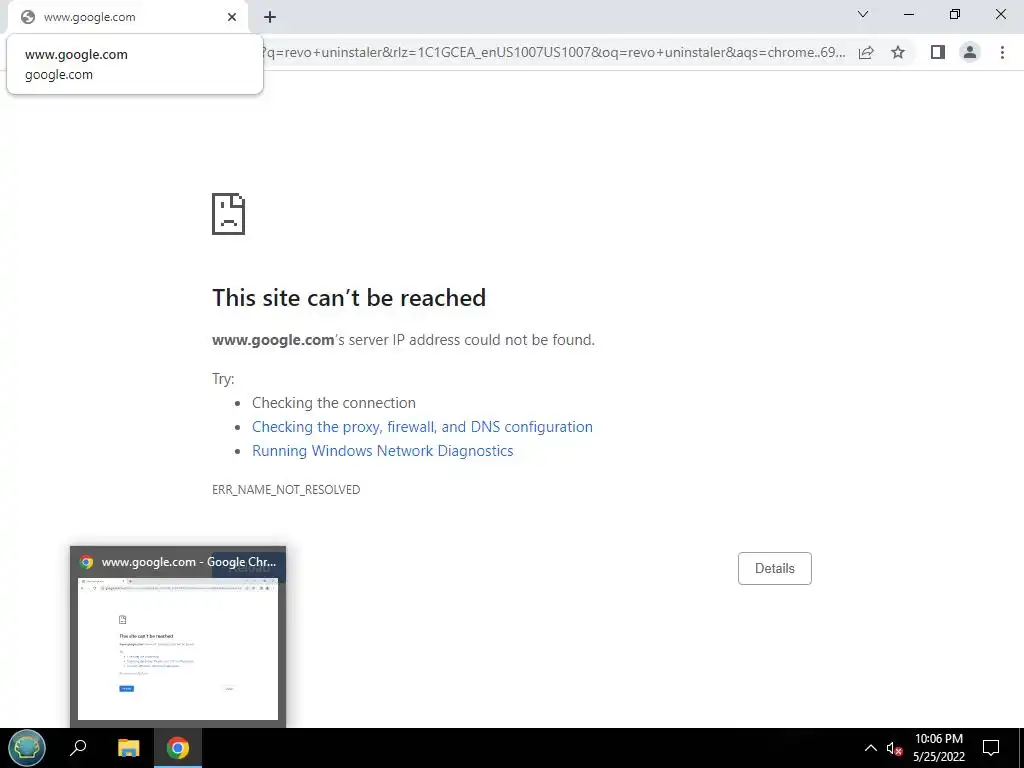Bookmark this page with star icon
1024x768 pixels.
pyautogui.click(x=898, y=52)
